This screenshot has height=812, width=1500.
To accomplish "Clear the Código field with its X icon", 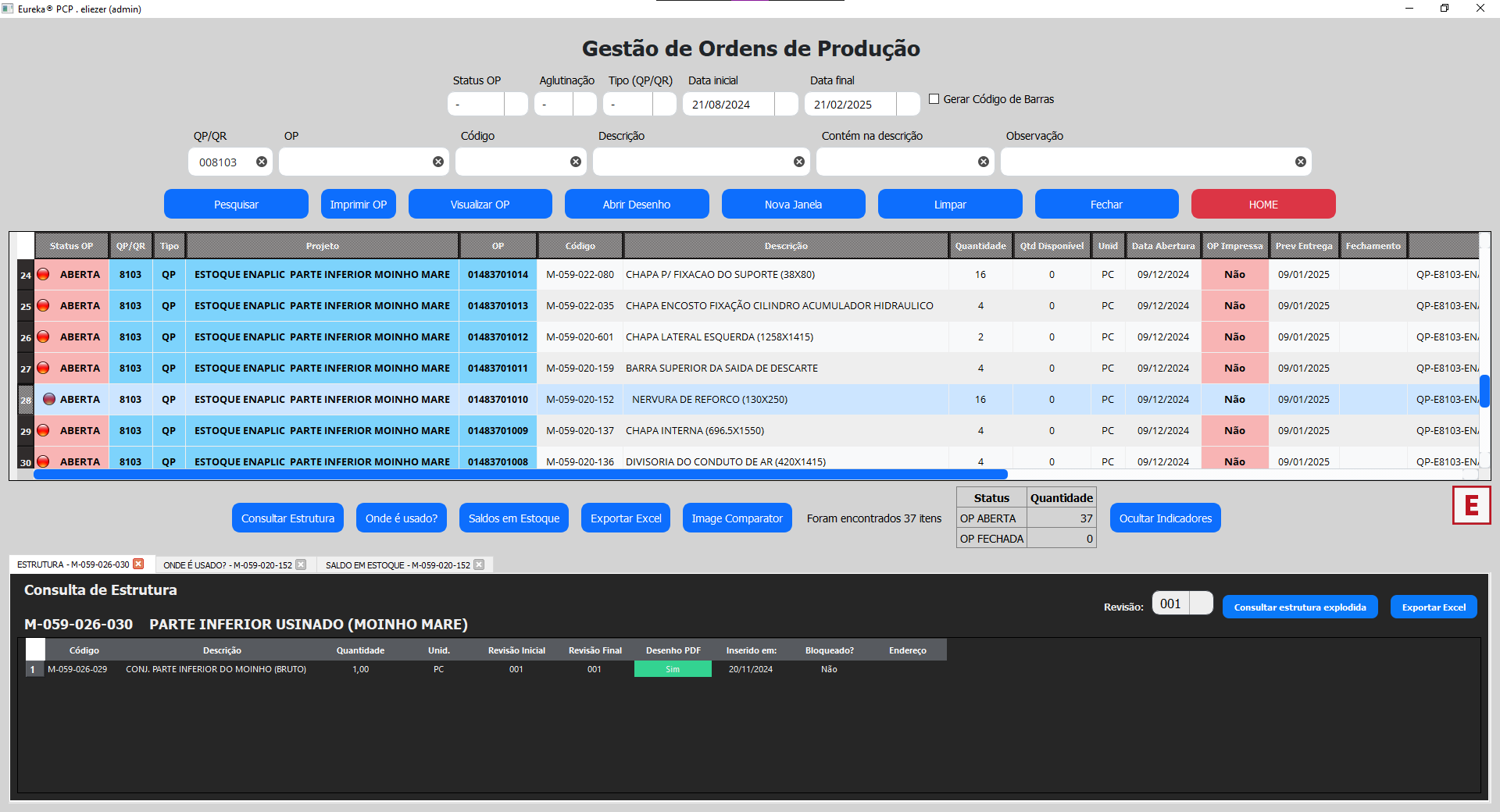I will (576, 162).
